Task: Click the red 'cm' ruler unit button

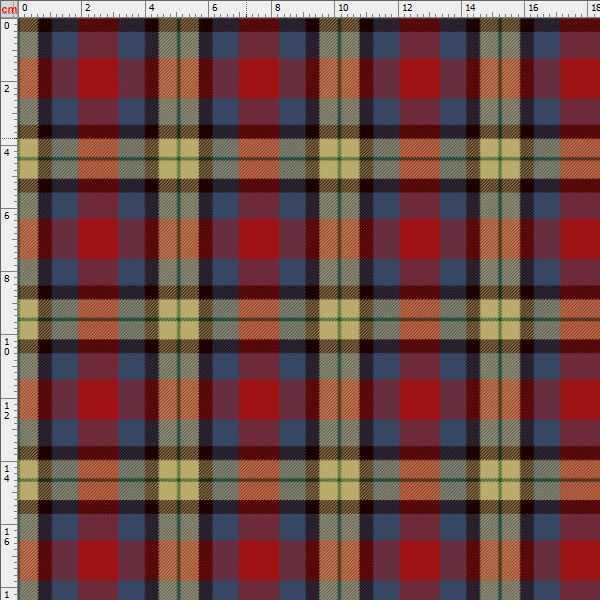Action: [9, 9]
